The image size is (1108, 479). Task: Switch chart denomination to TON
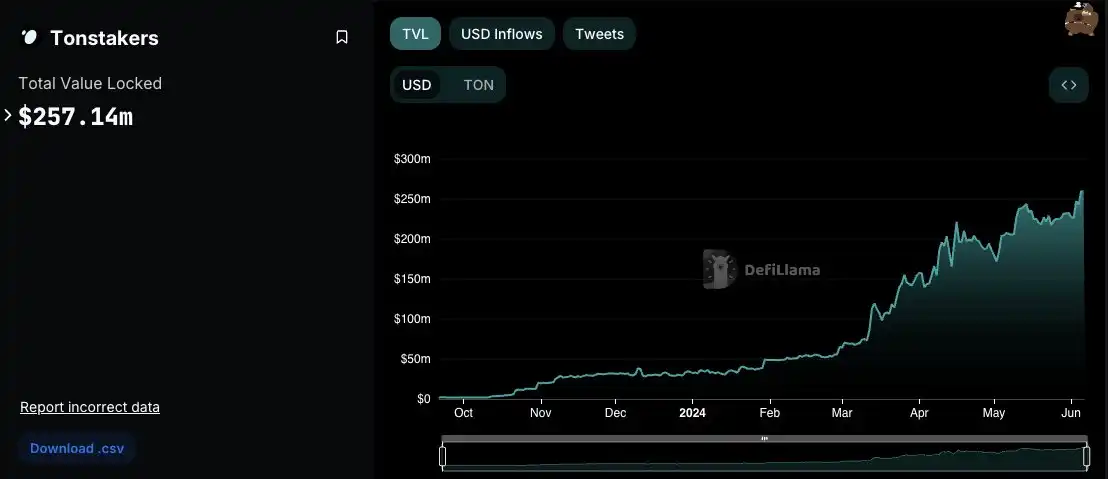coord(478,85)
